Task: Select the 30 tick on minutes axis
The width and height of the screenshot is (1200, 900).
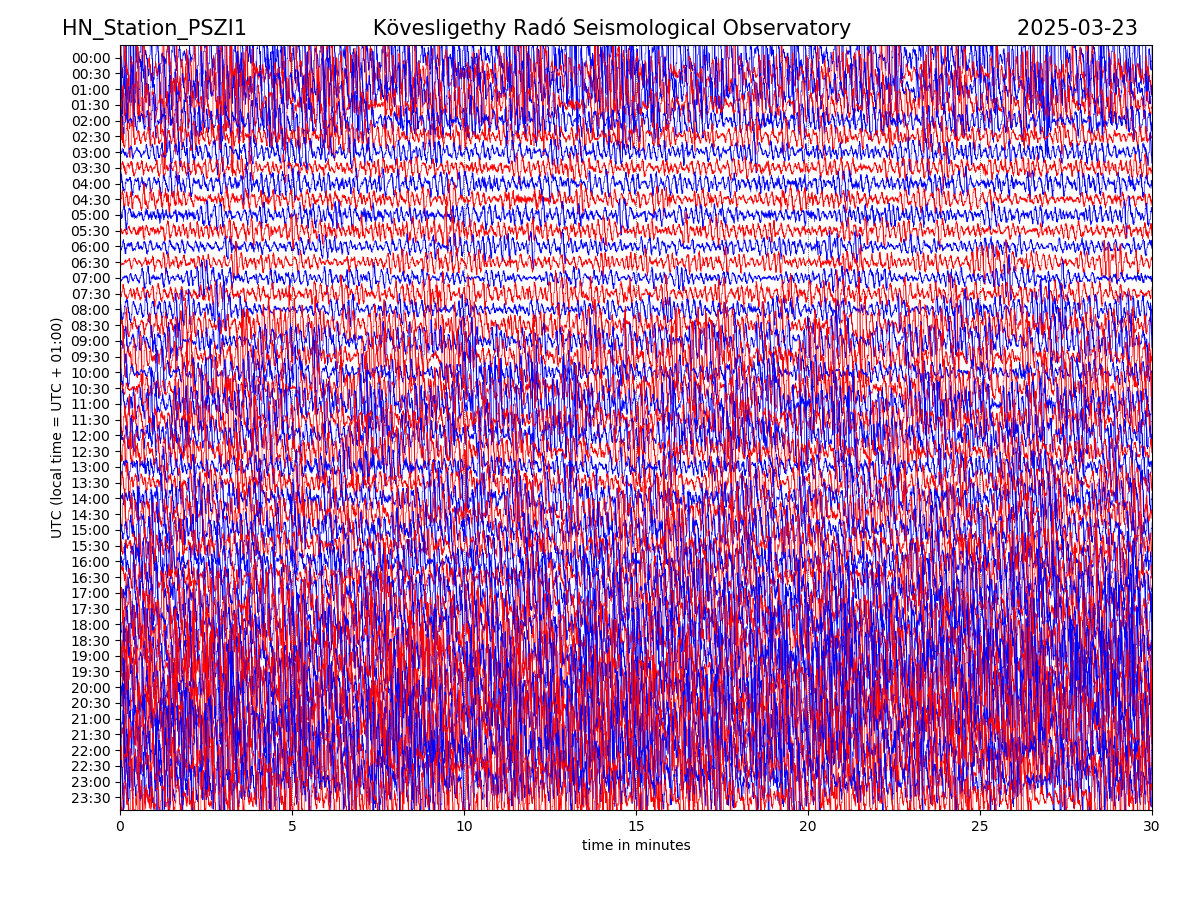Action: (x=1151, y=827)
